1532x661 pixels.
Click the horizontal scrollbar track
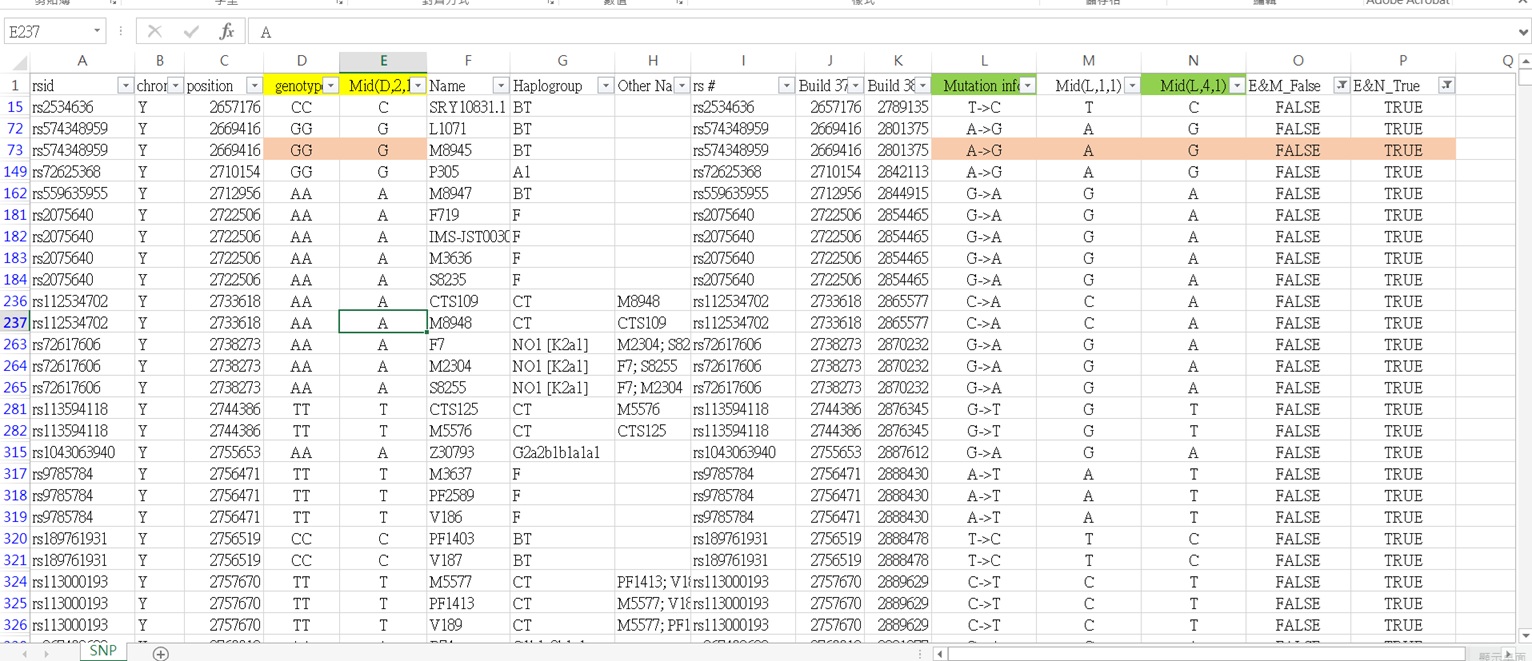tap(1220, 654)
